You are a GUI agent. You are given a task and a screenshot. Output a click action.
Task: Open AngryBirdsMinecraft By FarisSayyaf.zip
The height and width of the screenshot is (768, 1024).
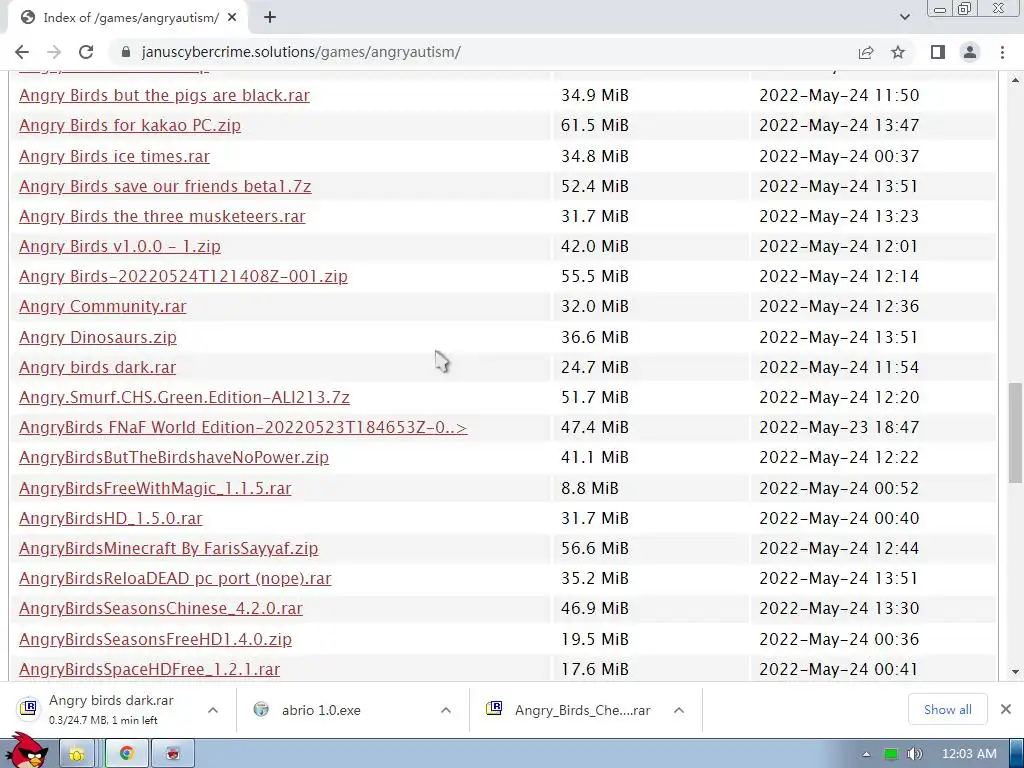(168, 549)
